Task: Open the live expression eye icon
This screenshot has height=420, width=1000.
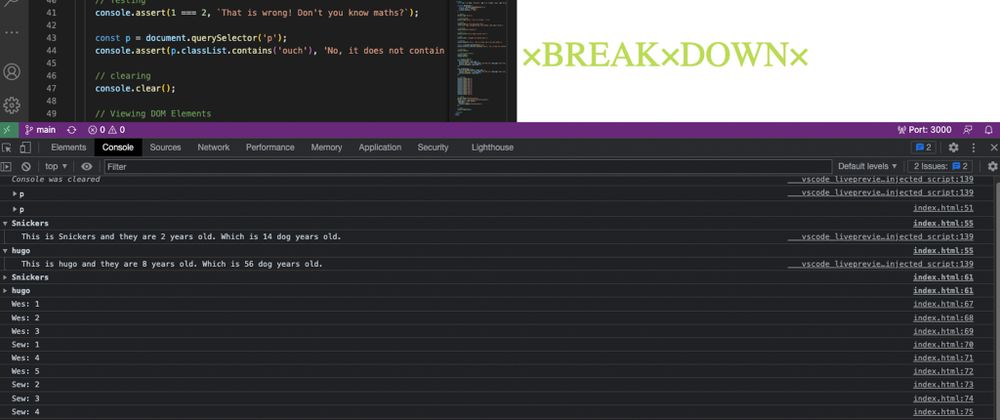Action: [x=87, y=166]
